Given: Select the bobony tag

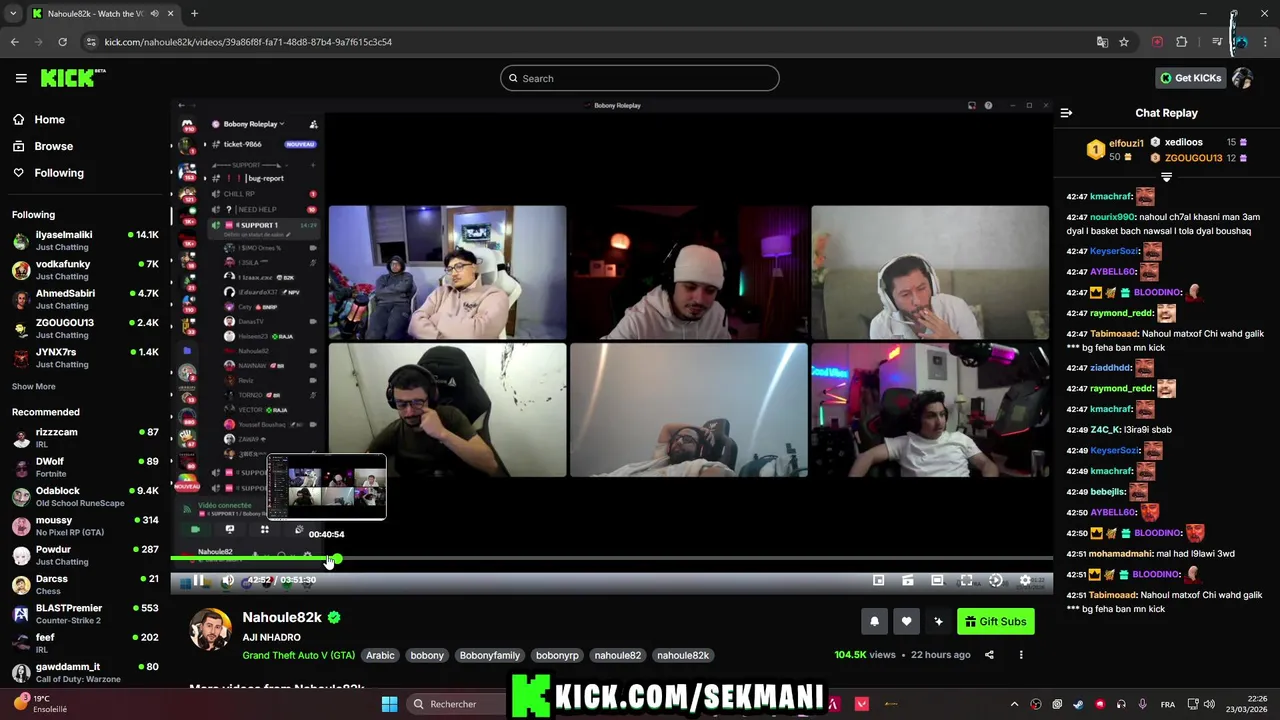Looking at the screenshot, I should point(427,655).
